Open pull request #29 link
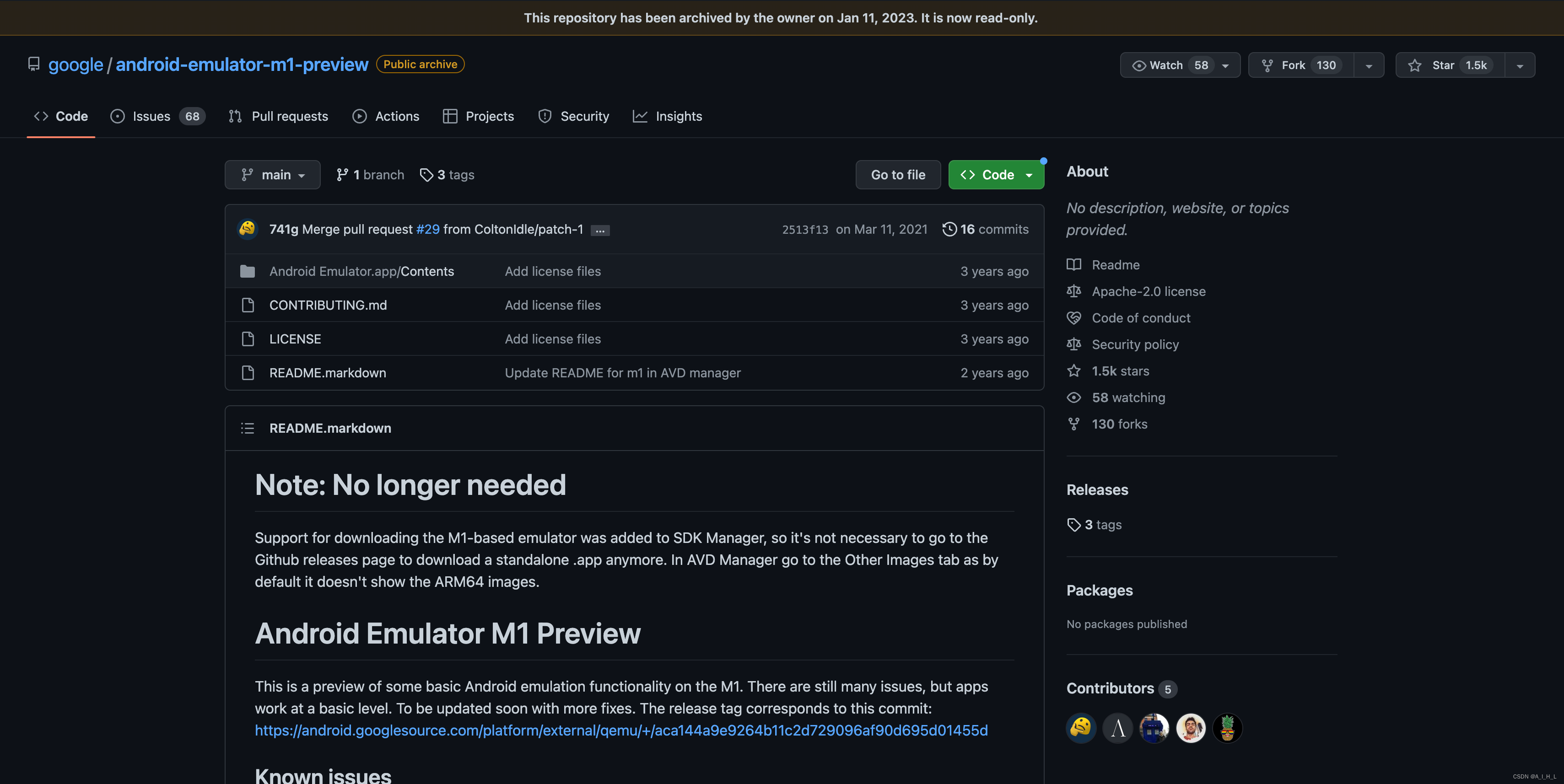This screenshot has height=784, width=1564. [x=427, y=229]
